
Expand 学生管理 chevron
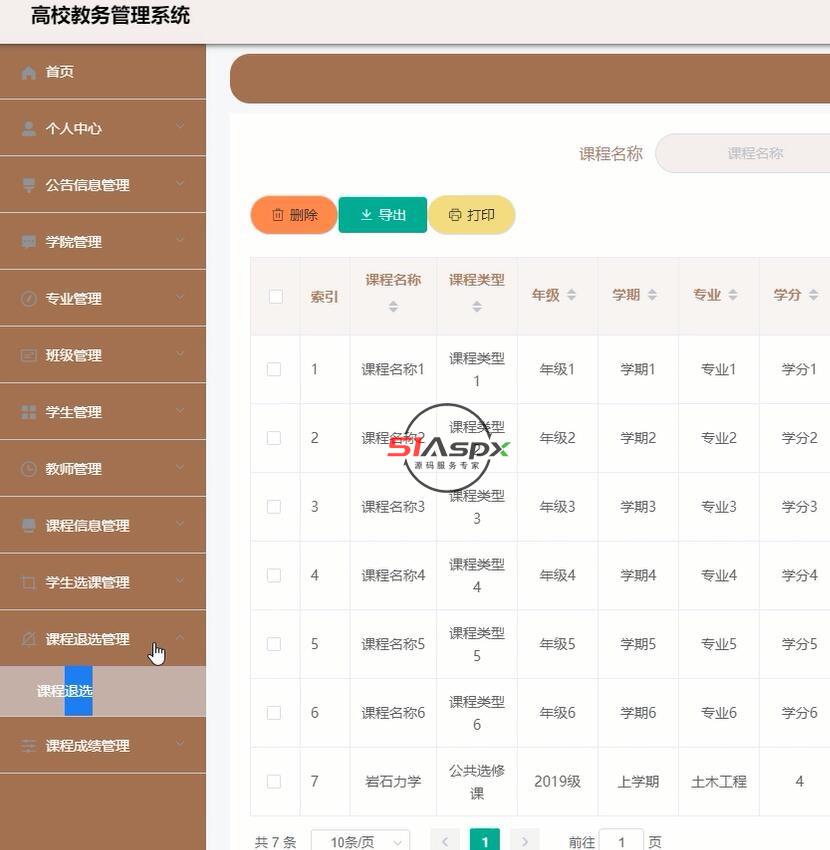coord(180,410)
